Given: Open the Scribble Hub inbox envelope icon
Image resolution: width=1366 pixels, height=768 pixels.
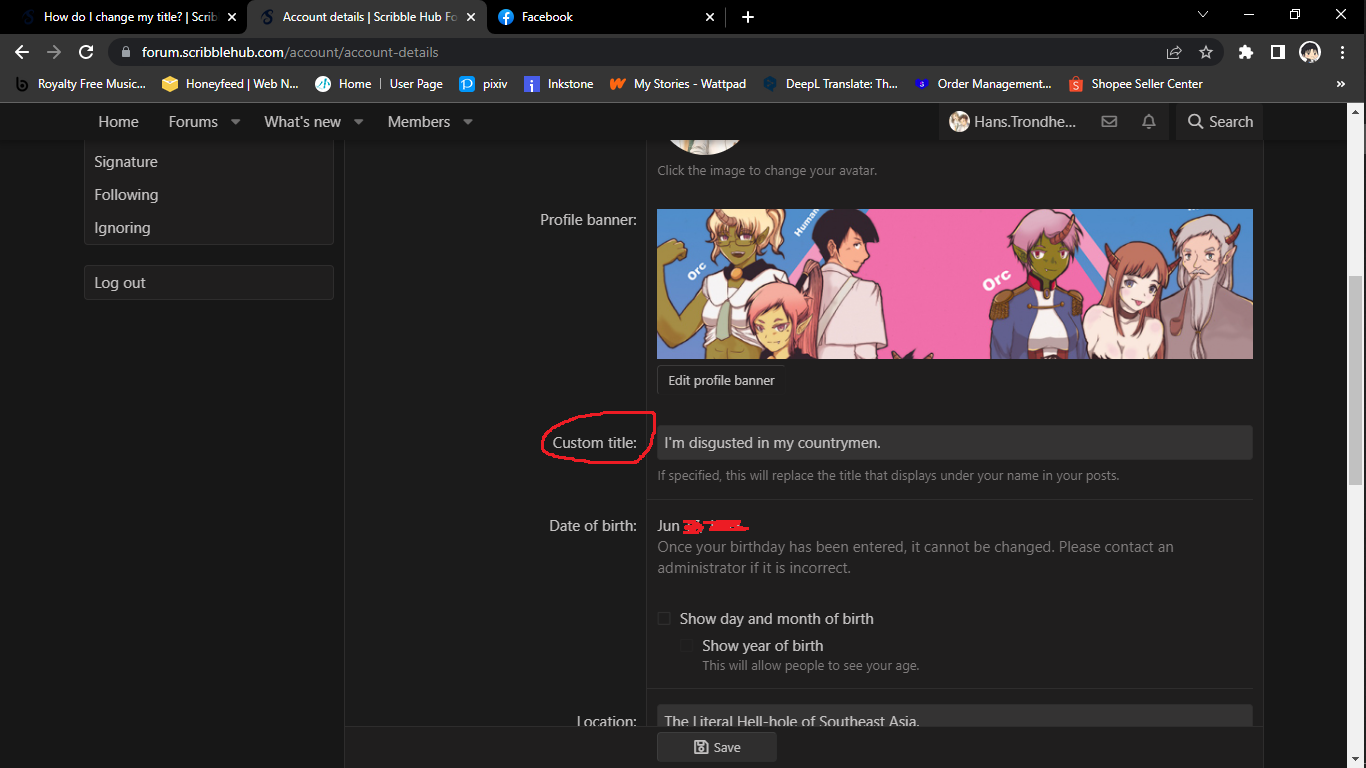Looking at the screenshot, I should [1108, 121].
